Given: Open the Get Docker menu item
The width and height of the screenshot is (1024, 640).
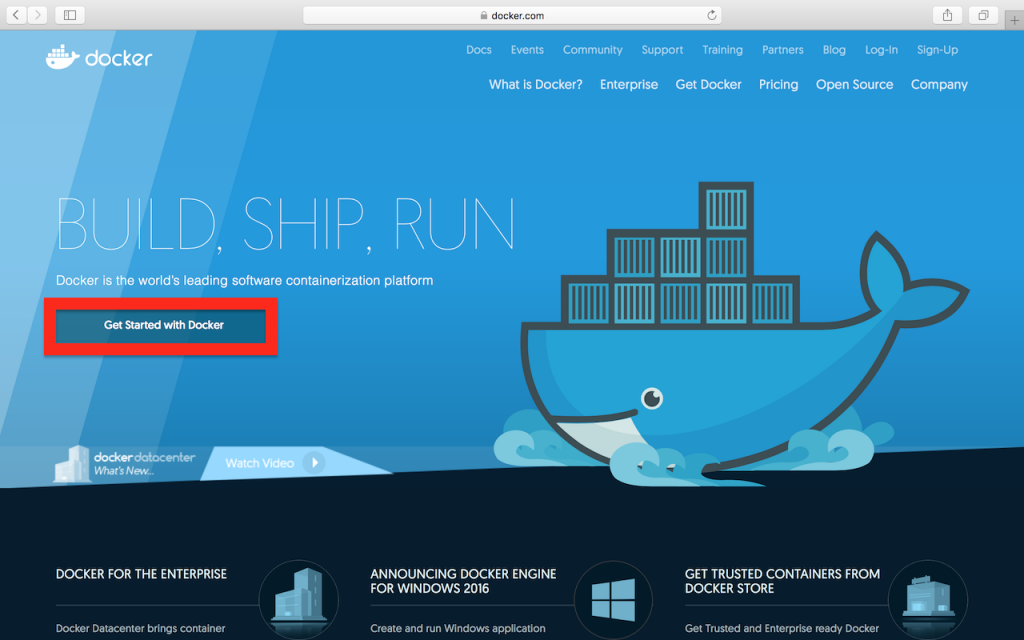Looking at the screenshot, I should [x=708, y=84].
